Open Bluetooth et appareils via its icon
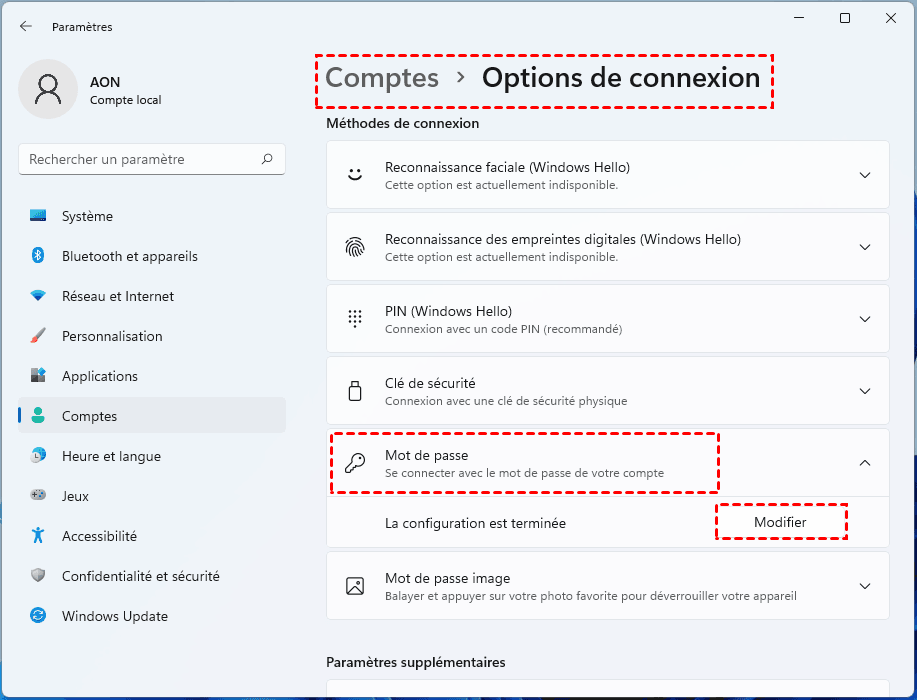This screenshot has height=700, width=917. click(x=38, y=256)
